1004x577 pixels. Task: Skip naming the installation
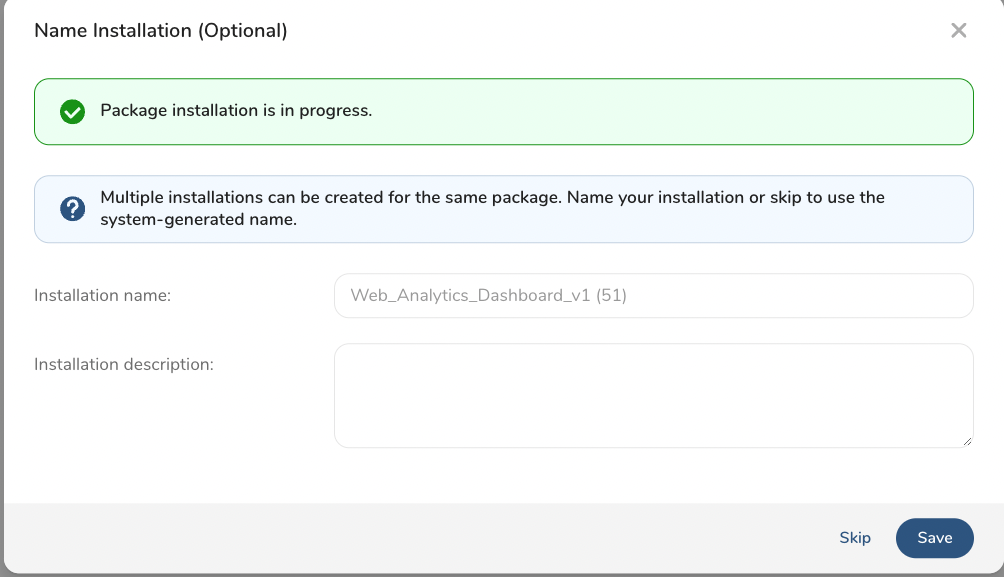[855, 538]
